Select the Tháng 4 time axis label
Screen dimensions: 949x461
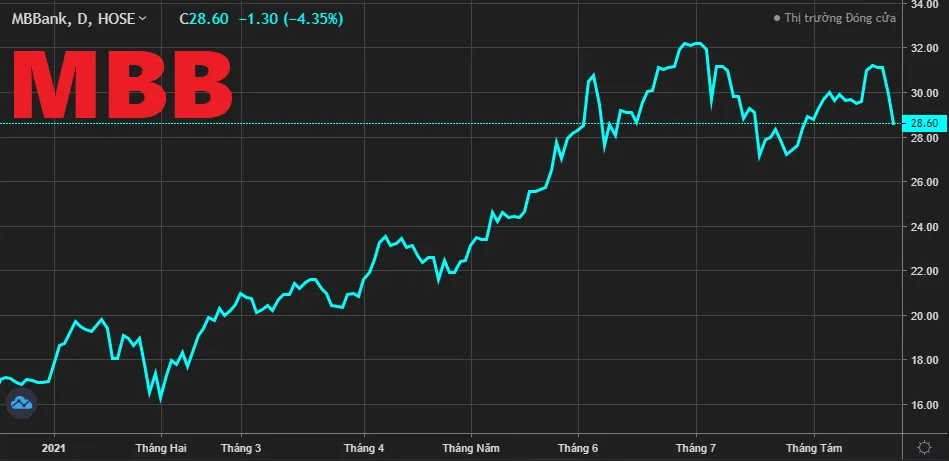click(x=364, y=448)
